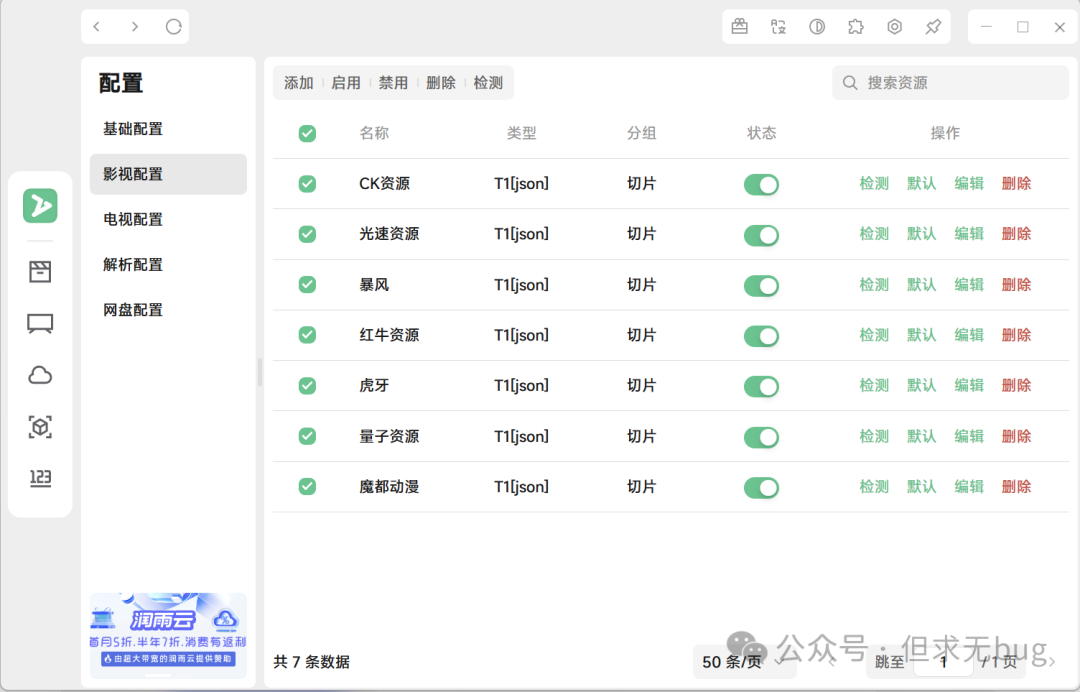Open 网盘配置 in the config menu
Viewport: 1080px width, 692px height.
133,310
